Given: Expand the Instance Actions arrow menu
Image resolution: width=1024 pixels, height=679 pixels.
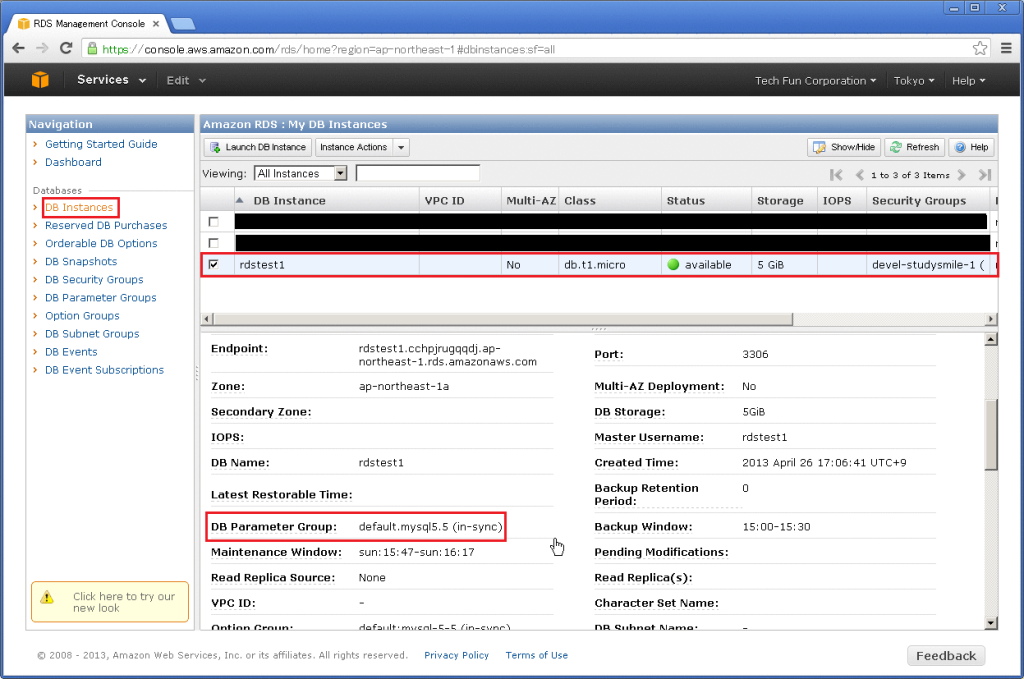Looking at the screenshot, I should (401, 147).
